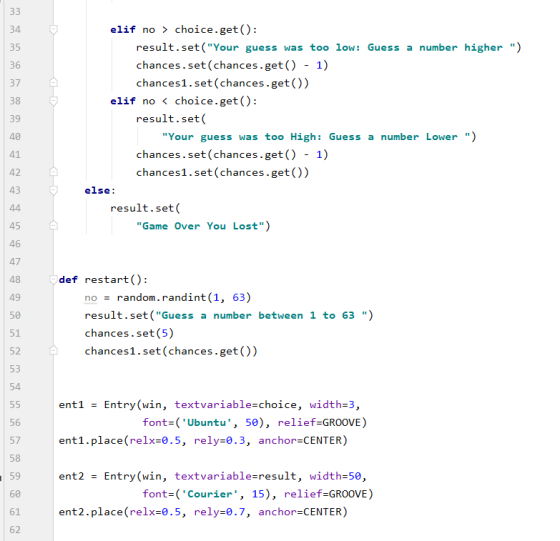Click line number 55 in gutter
Viewport: 560px width, 541px height.
[x=15, y=405]
